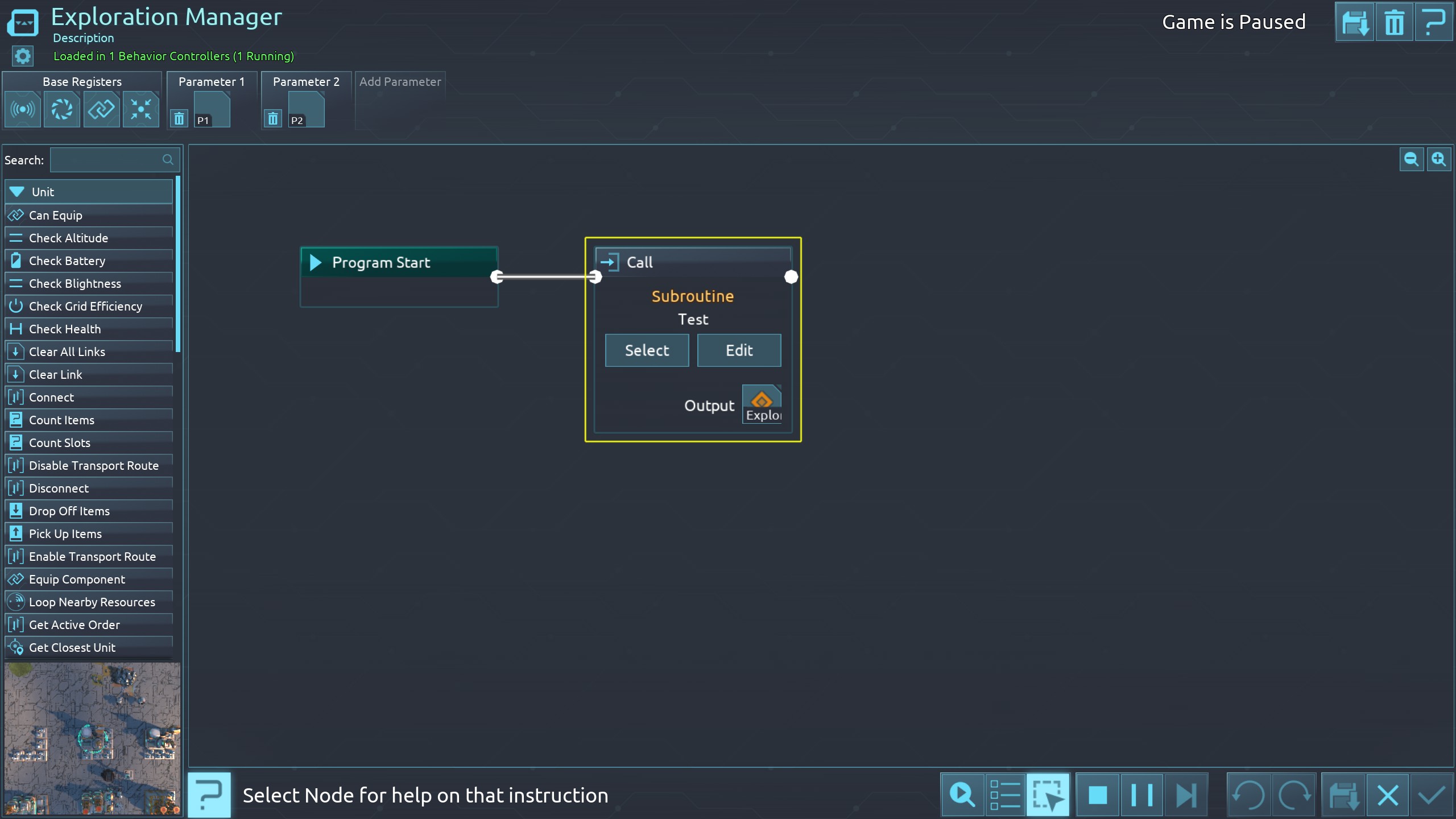Open the settings gear under the title
The width and height of the screenshot is (1456, 819).
tap(23, 56)
